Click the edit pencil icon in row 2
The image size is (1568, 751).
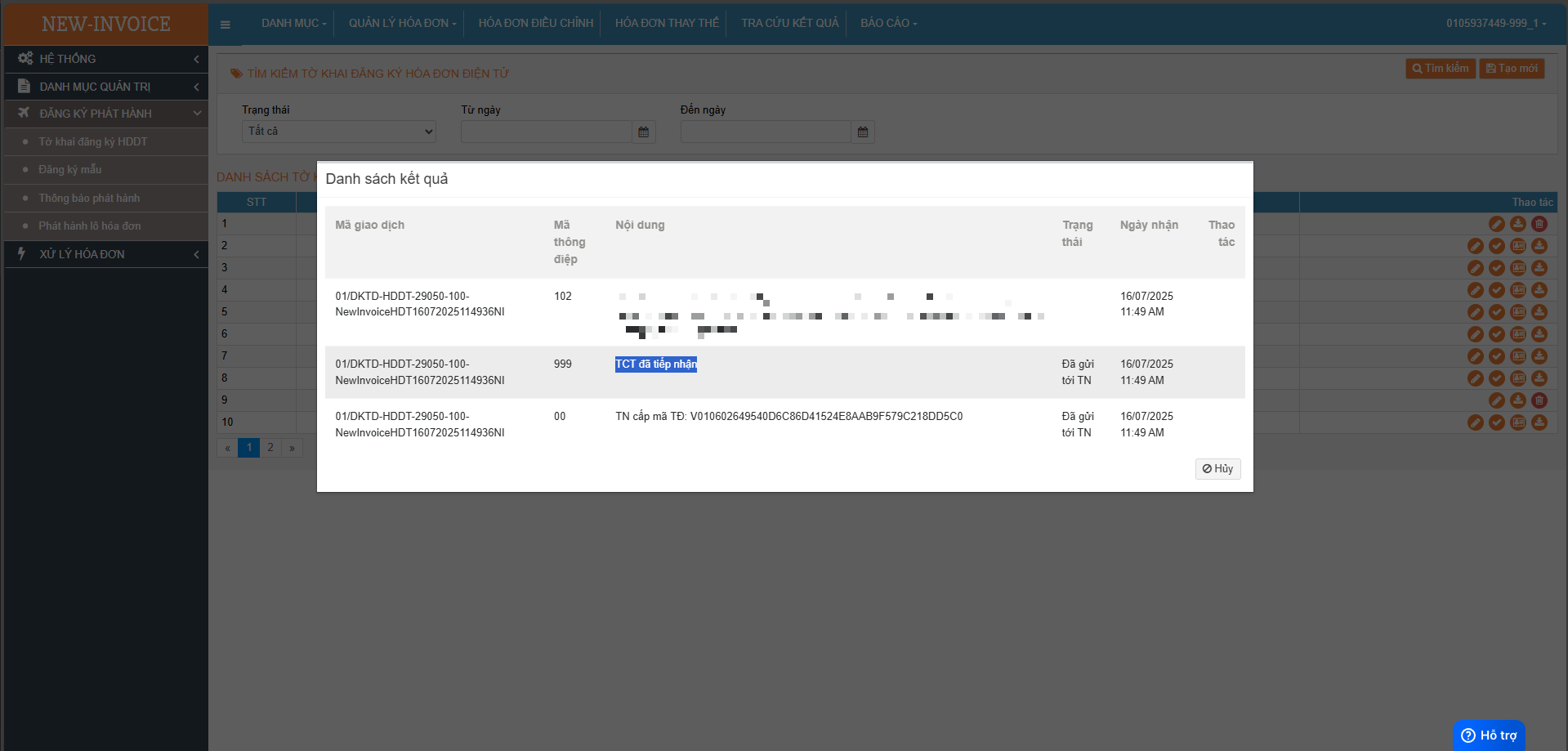pos(1475,245)
